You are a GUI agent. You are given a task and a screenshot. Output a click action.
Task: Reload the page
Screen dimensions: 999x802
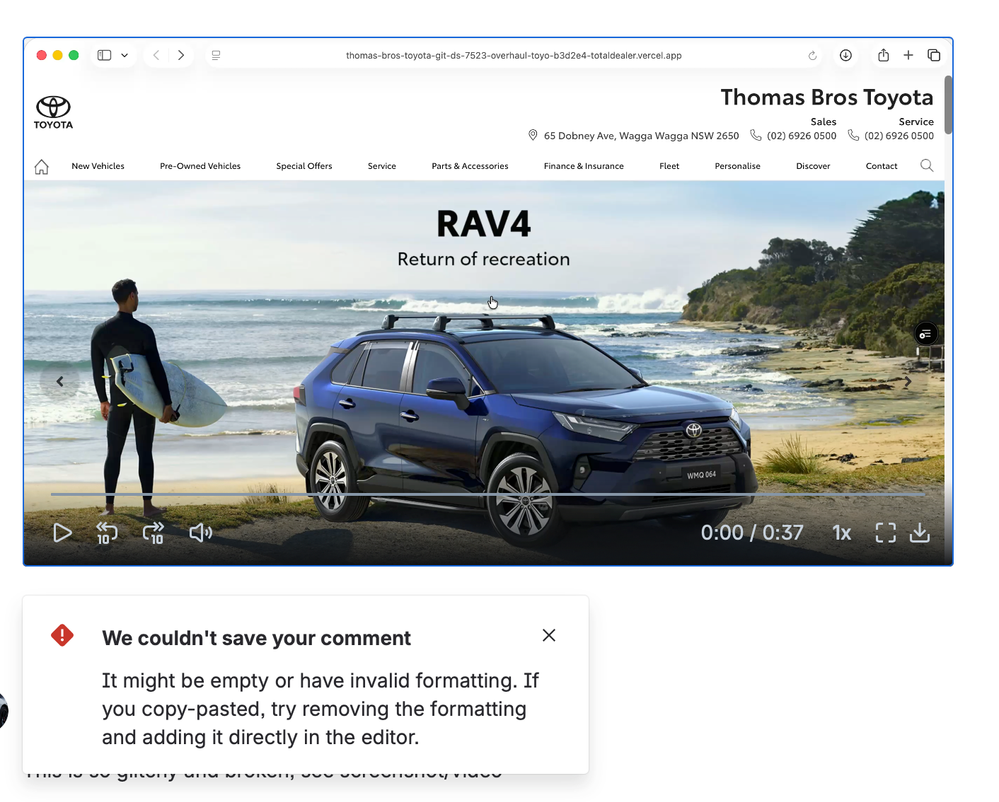click(812, 55)
